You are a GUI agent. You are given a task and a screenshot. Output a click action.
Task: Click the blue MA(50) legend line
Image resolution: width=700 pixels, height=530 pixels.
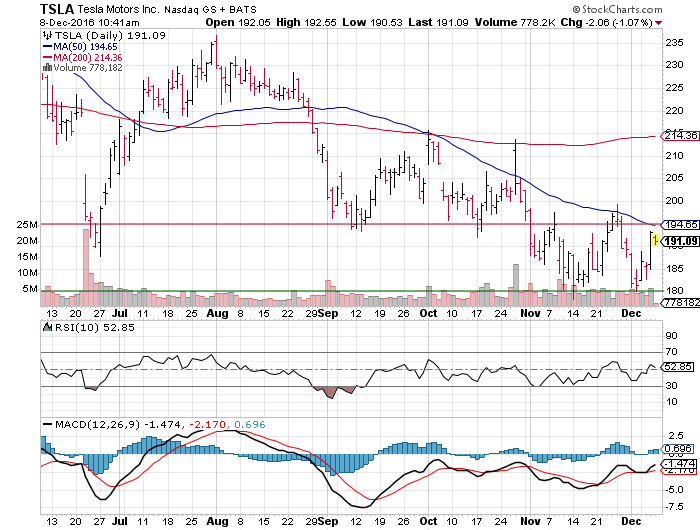point(47,46)
